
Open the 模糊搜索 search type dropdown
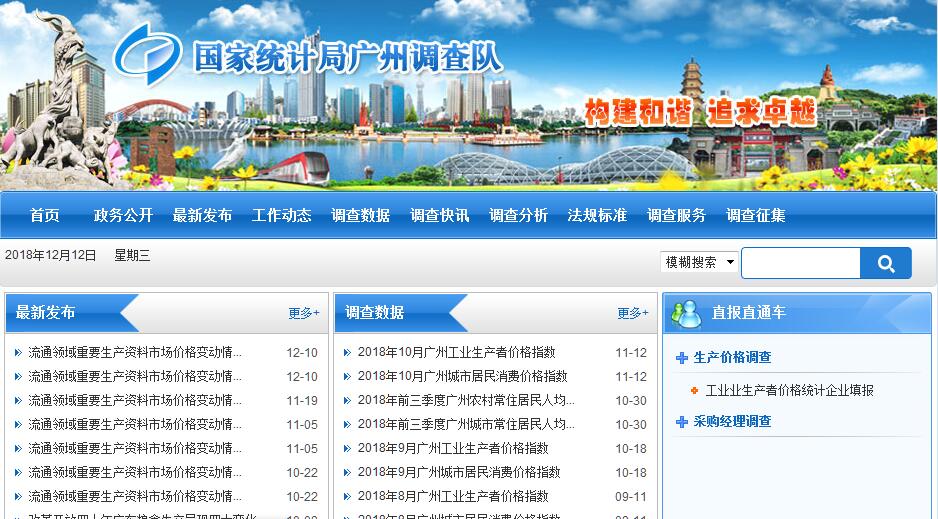pyautogui.click(x=699, y=262)
